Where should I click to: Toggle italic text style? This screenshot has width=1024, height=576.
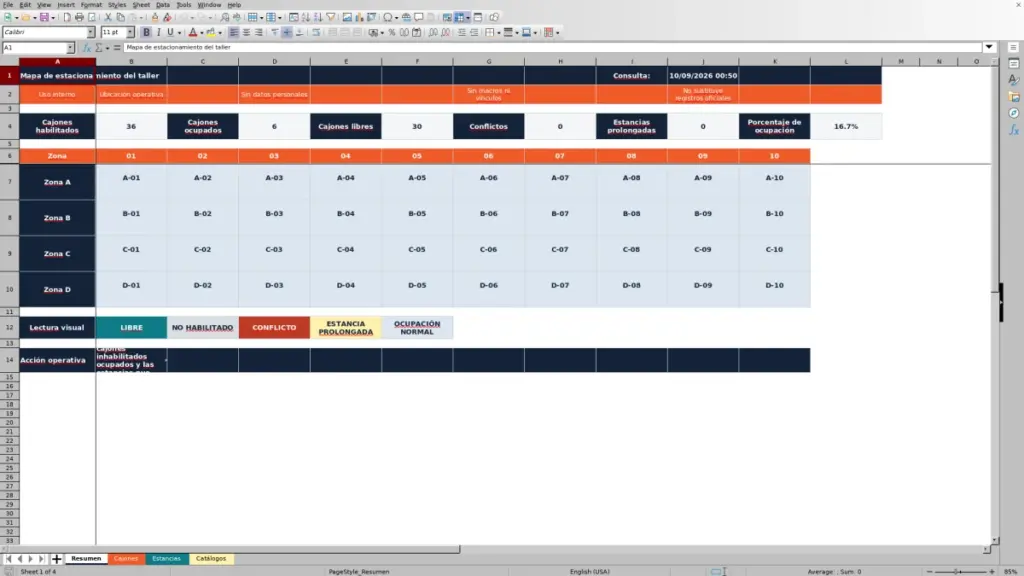[x=158, y=32]
